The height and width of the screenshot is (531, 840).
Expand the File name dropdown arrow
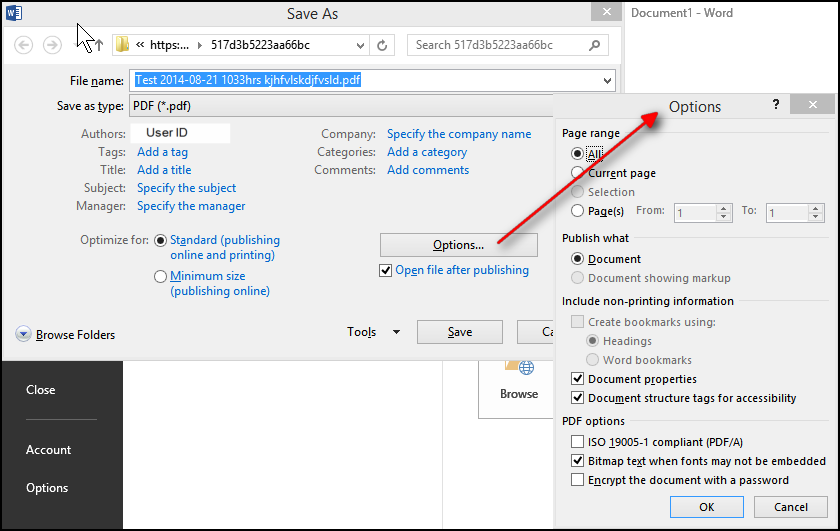pos(607,81)
